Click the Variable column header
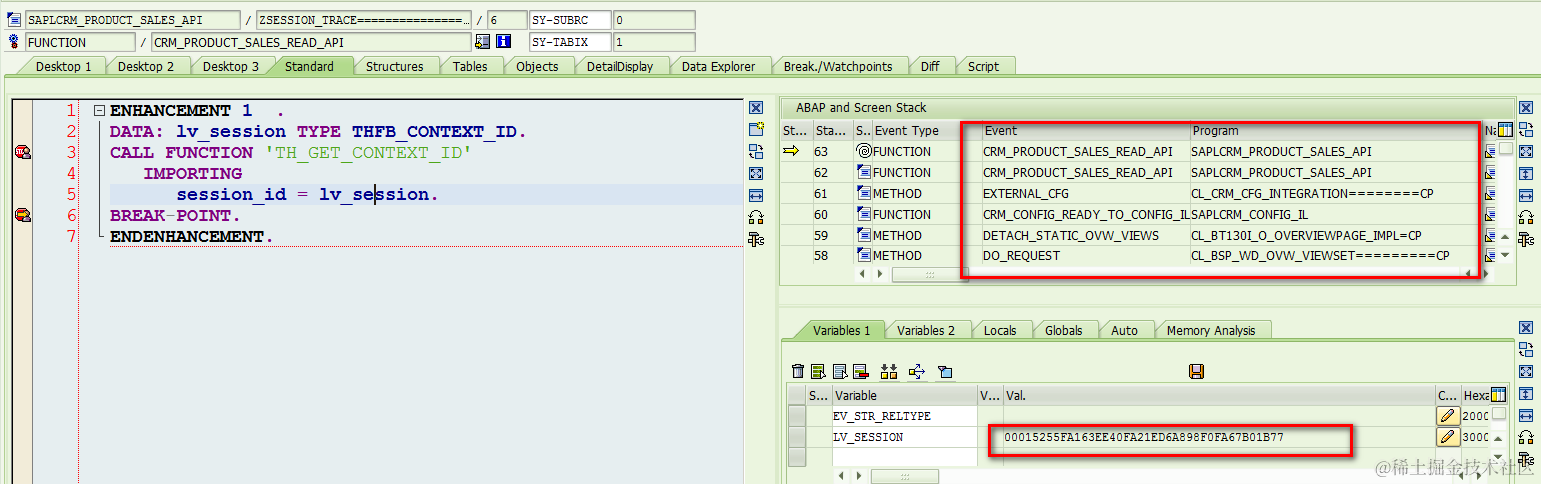Image resolution: width=1541 pixels, height=484 pixels. point(904,395)
